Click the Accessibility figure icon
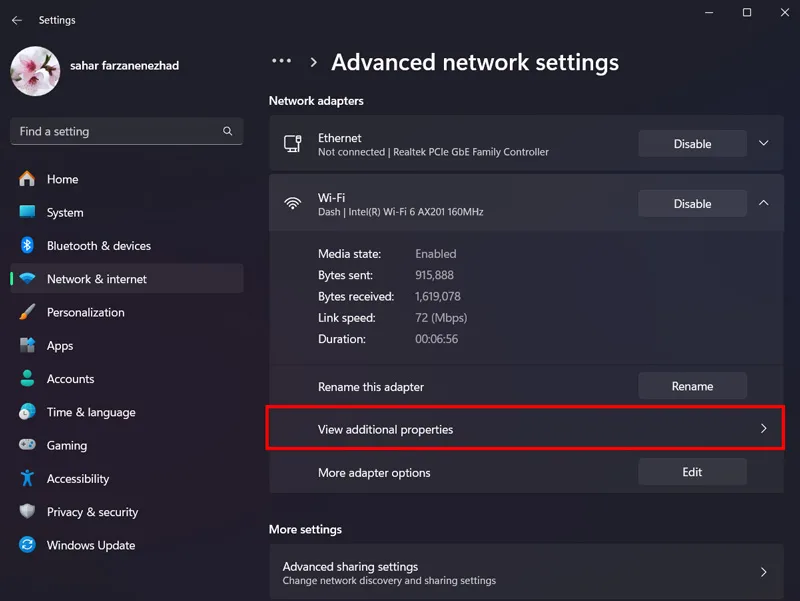 tap(28, 479)
